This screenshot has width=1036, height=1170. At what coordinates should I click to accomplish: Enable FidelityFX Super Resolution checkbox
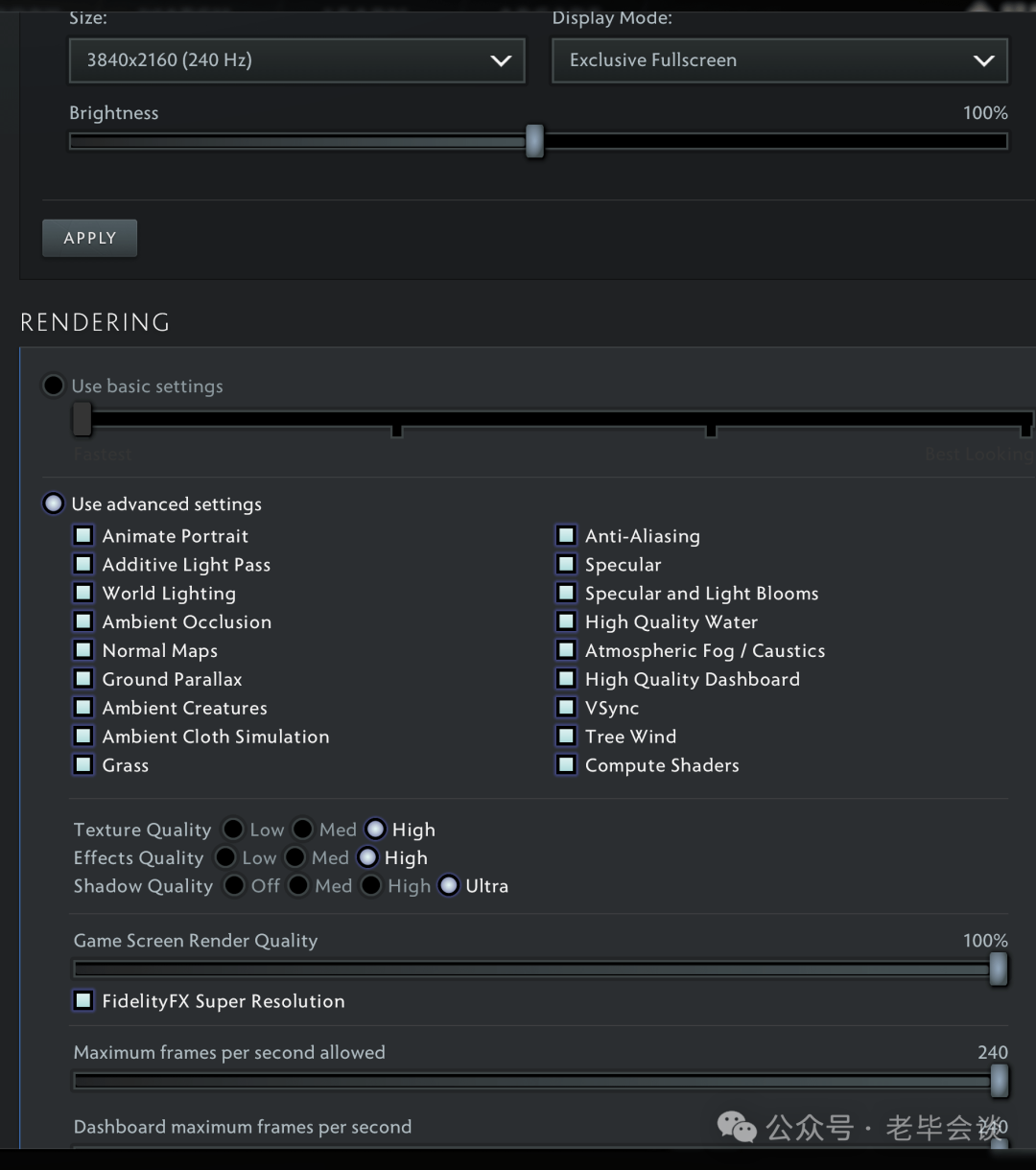click(x=84, y=1000)
